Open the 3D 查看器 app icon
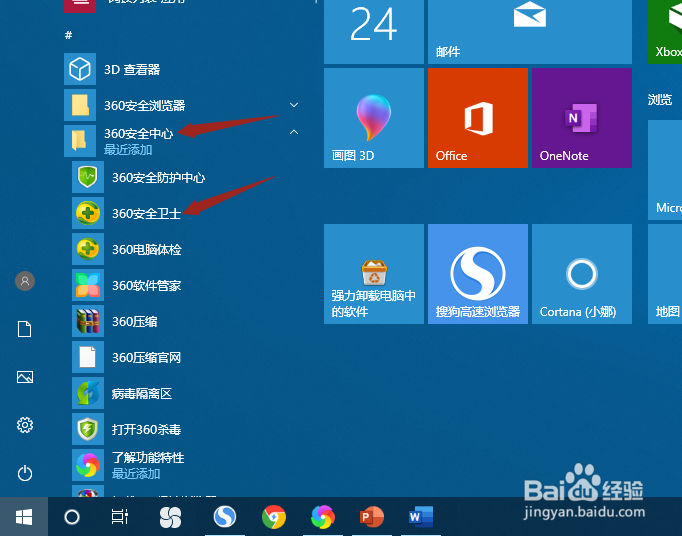This screenshot has width=682, height=536. pyautogui.click(x=80, y=69)
